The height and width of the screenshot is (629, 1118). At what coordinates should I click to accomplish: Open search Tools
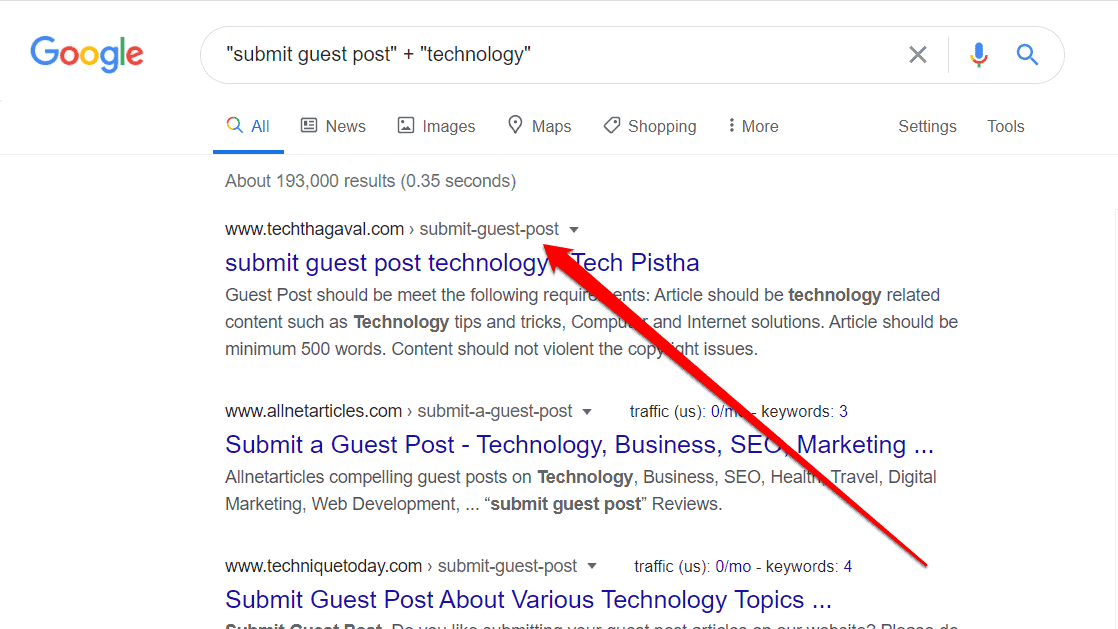click(1005, 126)
